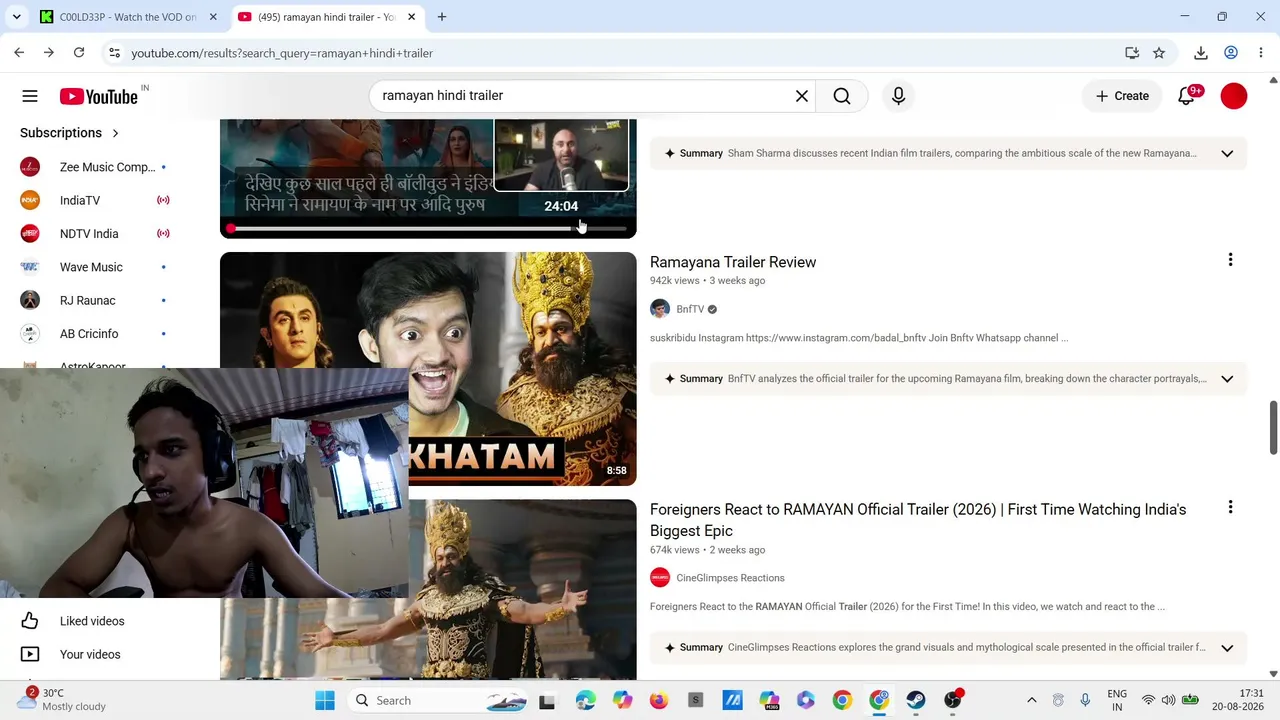Open the Windows taskbar Search box

[439, 700]
